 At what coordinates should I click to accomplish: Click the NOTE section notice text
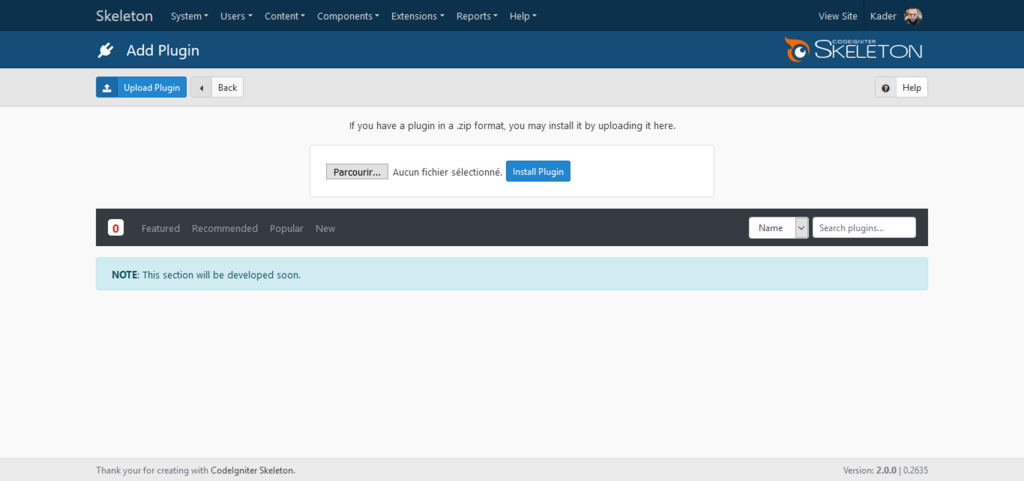tap(206, 275)
